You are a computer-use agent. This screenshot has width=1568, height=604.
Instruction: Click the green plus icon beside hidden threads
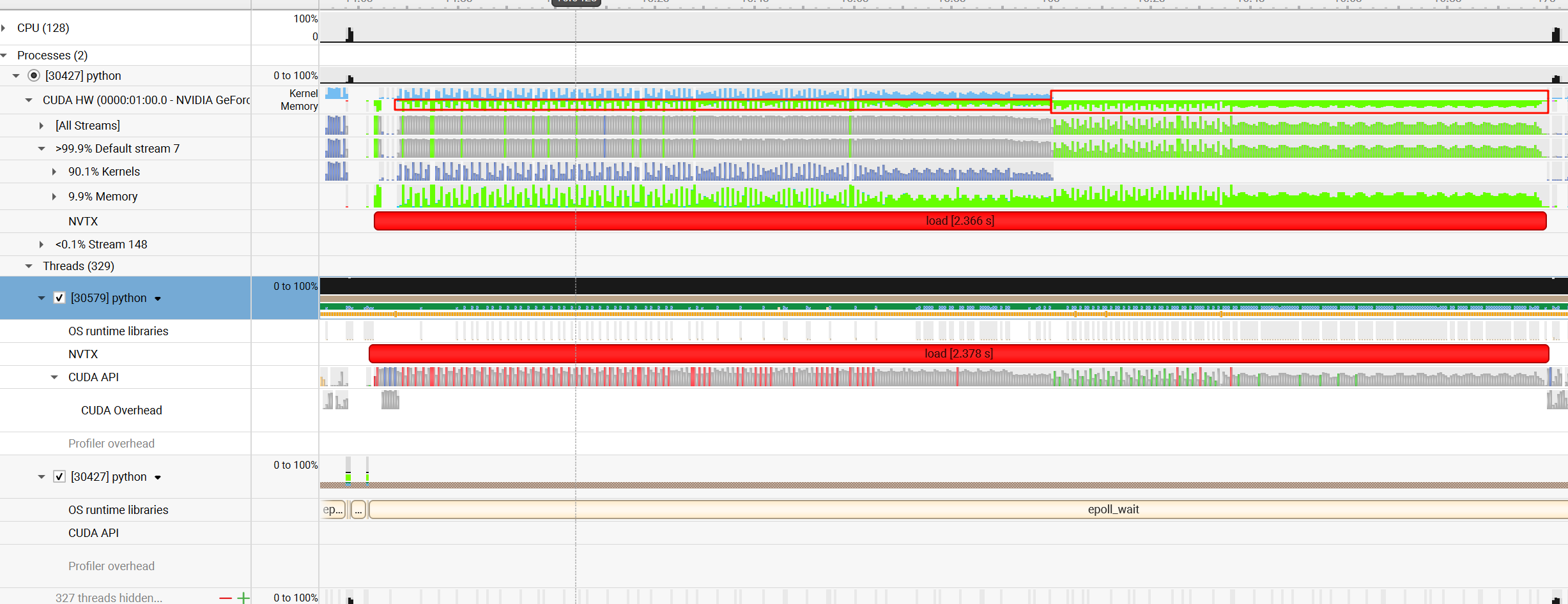point(243,598)
